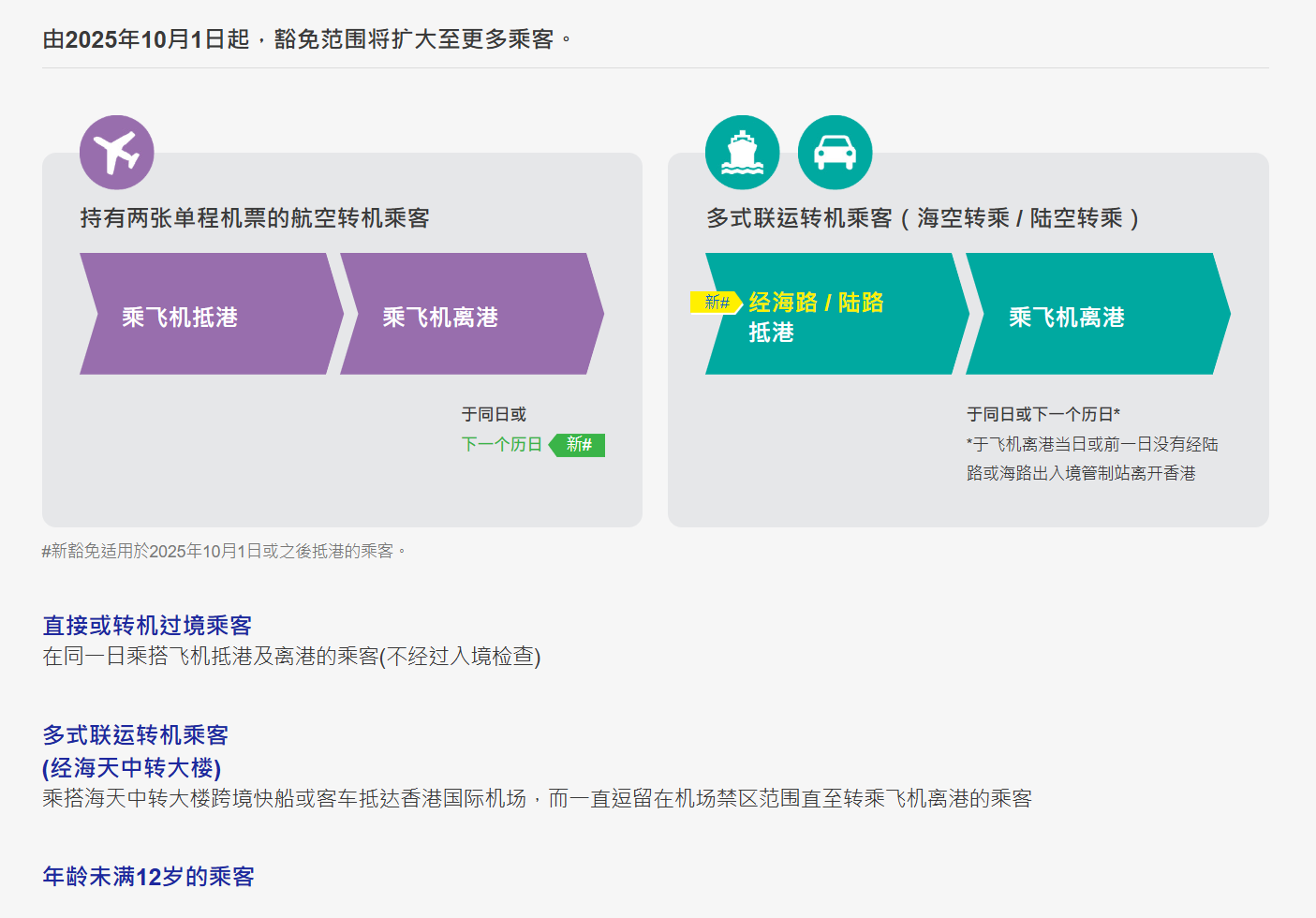Click the 于同日或下一个历日* note

[x=1043, y=414]
